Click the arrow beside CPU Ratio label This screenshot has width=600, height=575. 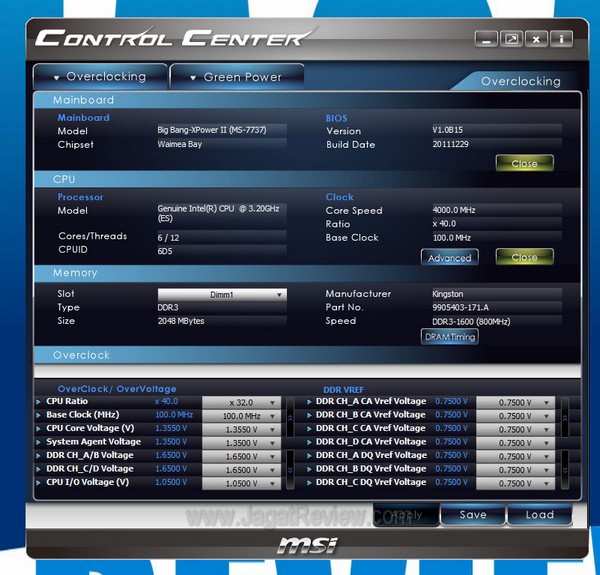coord(38,402)
